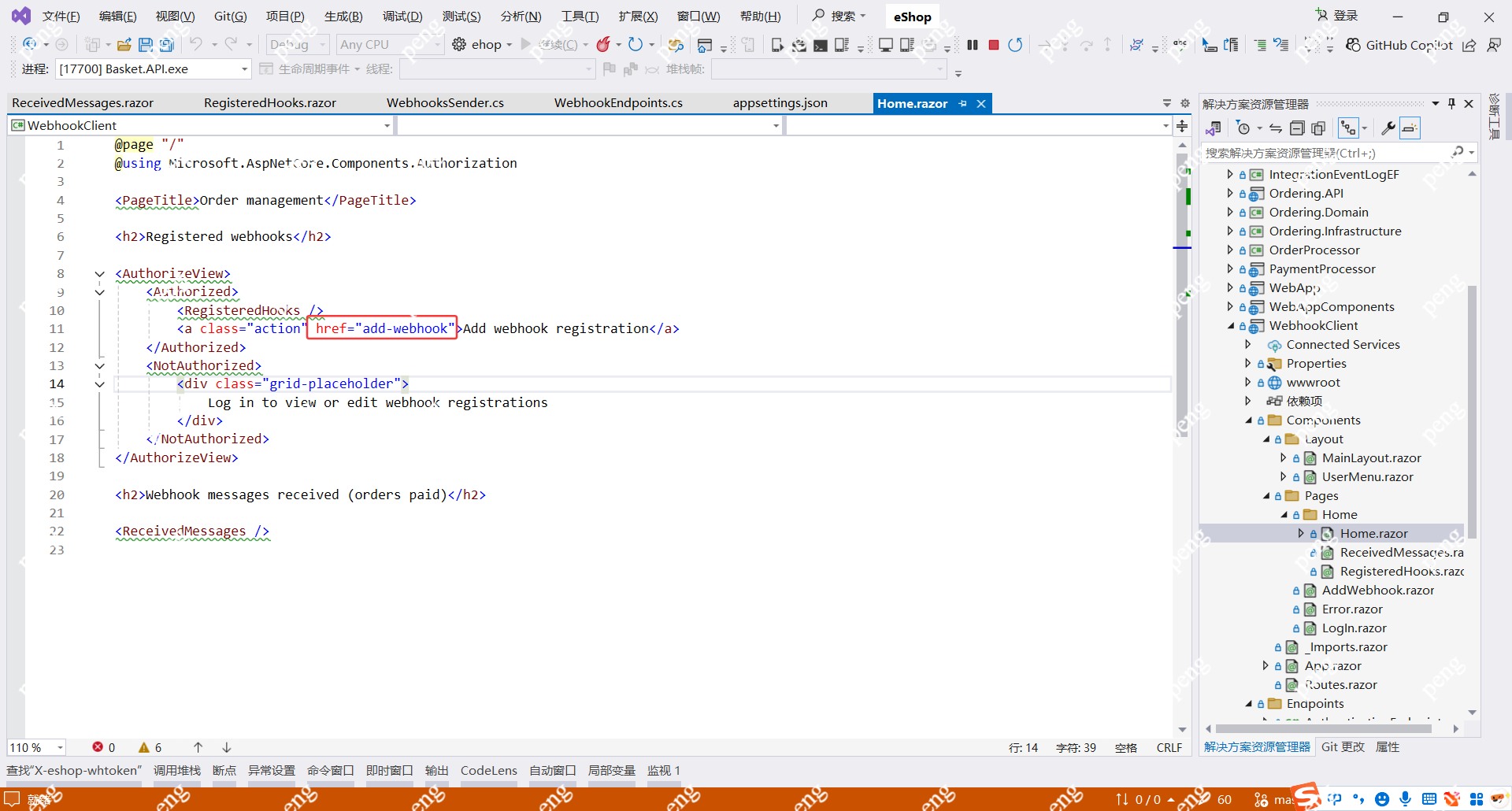
Task: Click the pending changes filter clock icon
Action: [x=1243, y=128]
